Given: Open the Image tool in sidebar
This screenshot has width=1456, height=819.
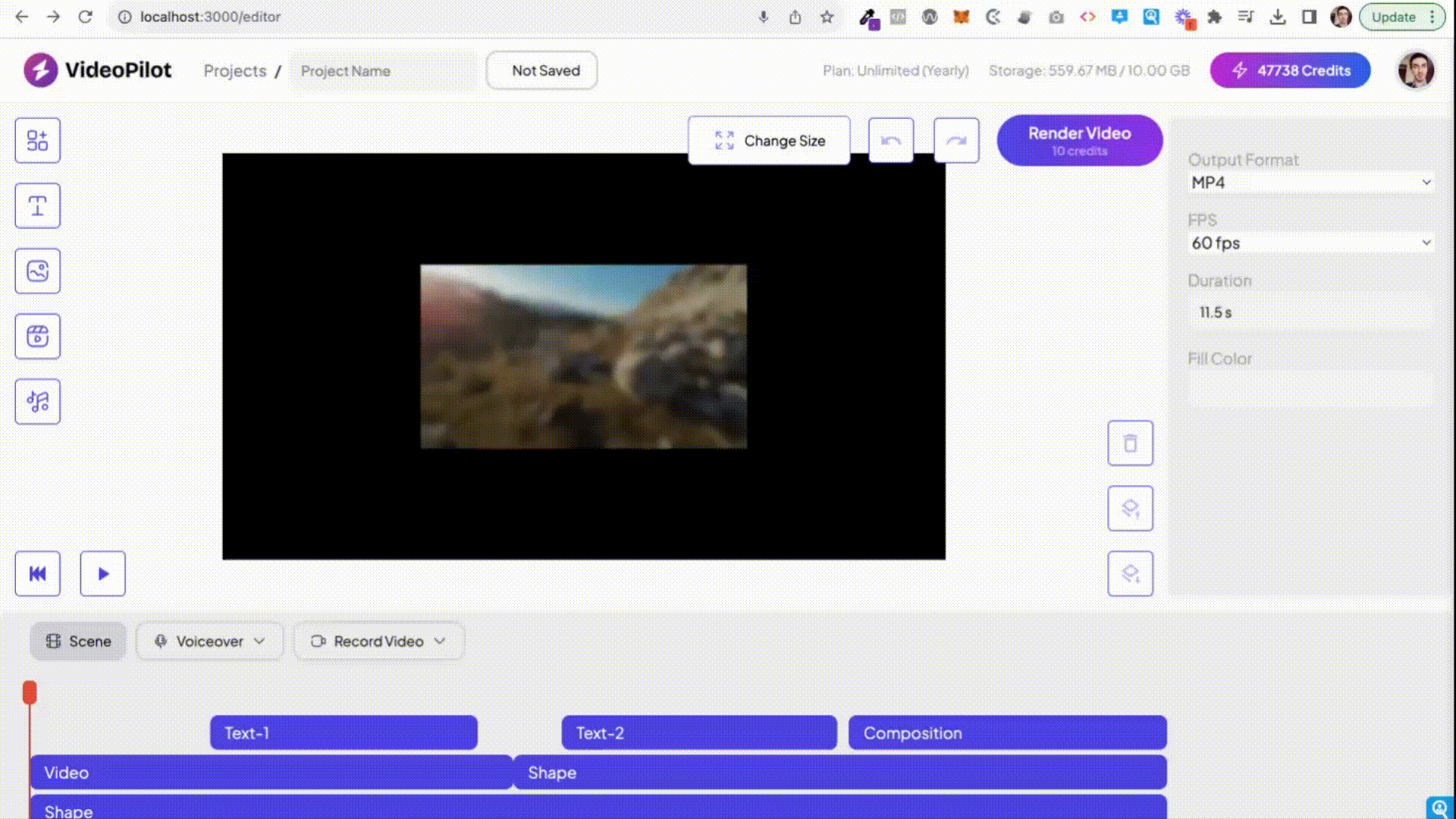Looking at the screenshot, I should (x=37, y=271).
